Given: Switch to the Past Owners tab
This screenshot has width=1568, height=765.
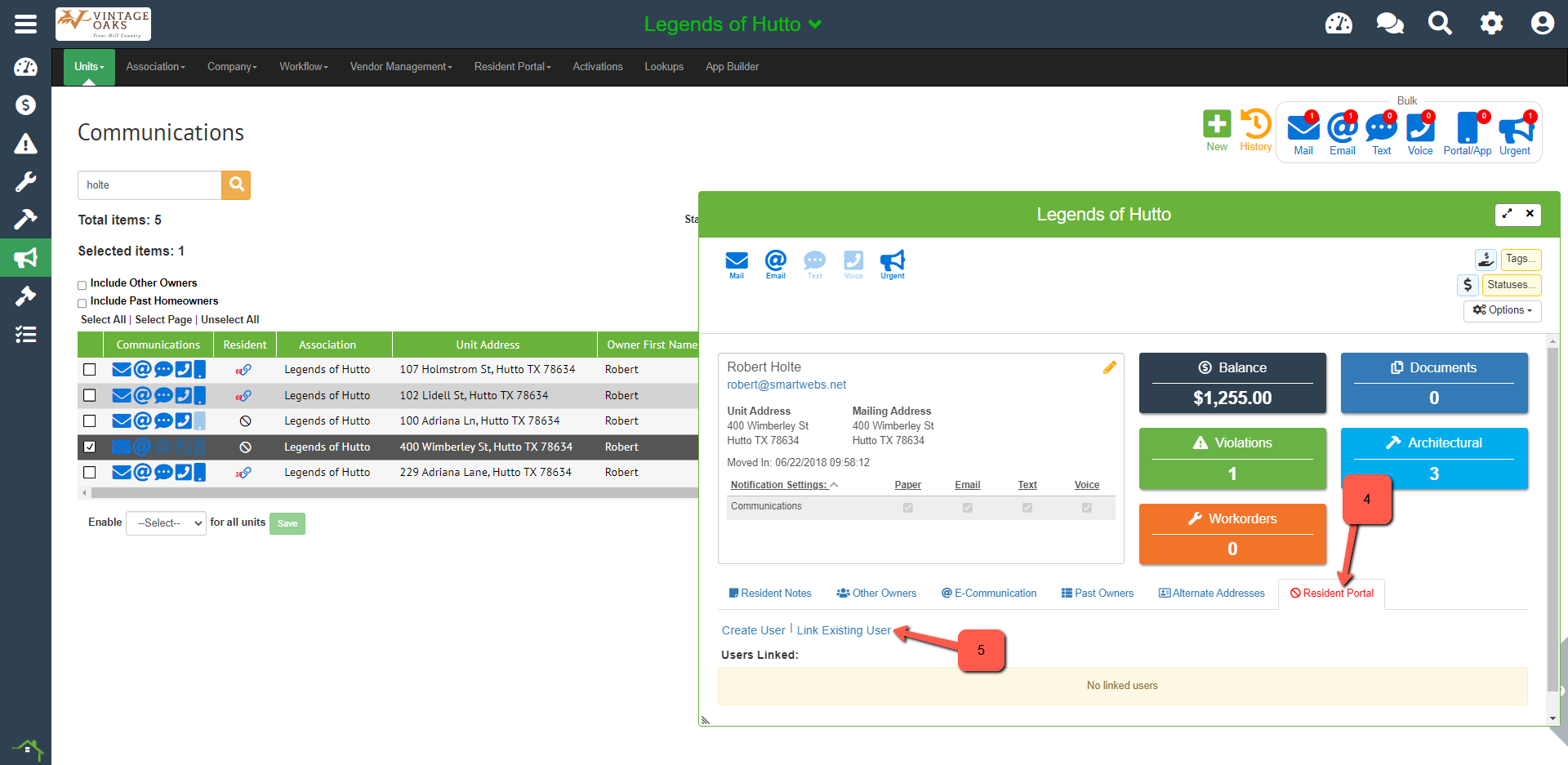Looking at the screenshot, I should (1098, 594).
